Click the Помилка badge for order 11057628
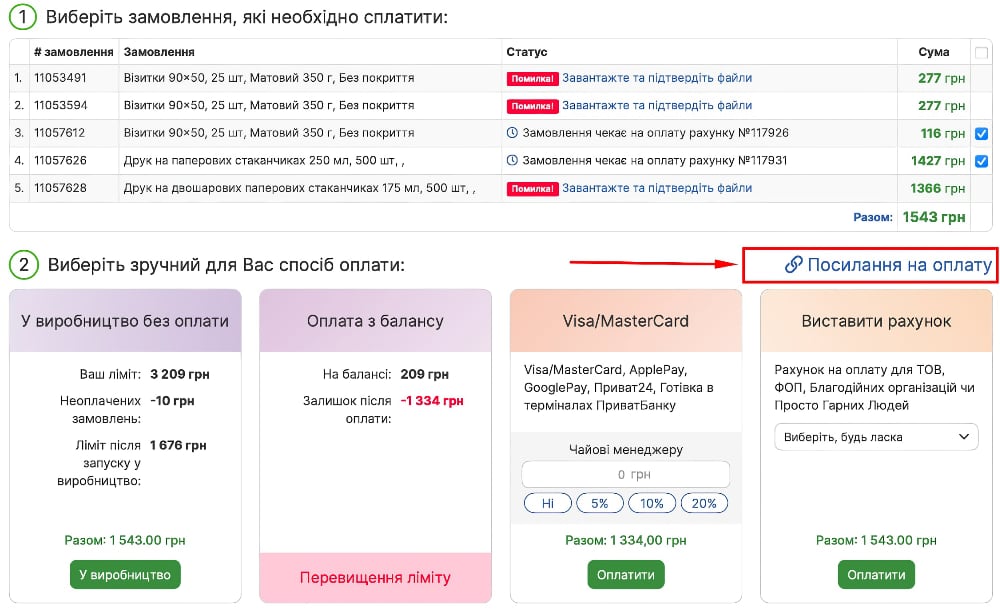 (533, 189)
